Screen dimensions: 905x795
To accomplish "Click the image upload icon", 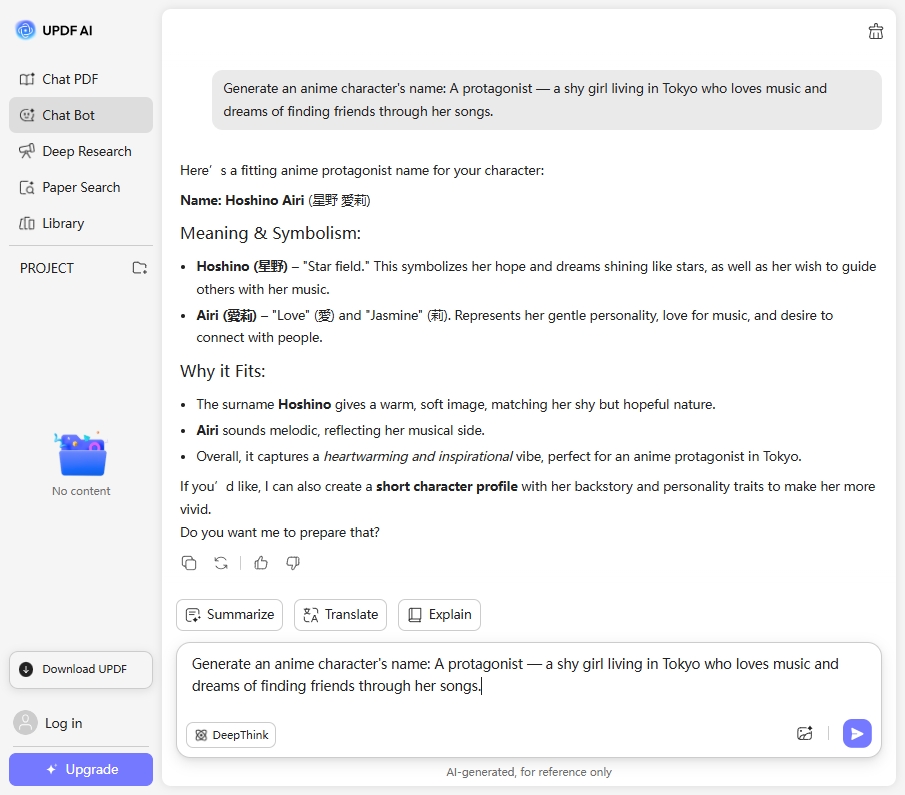I will tap(805, 733).
